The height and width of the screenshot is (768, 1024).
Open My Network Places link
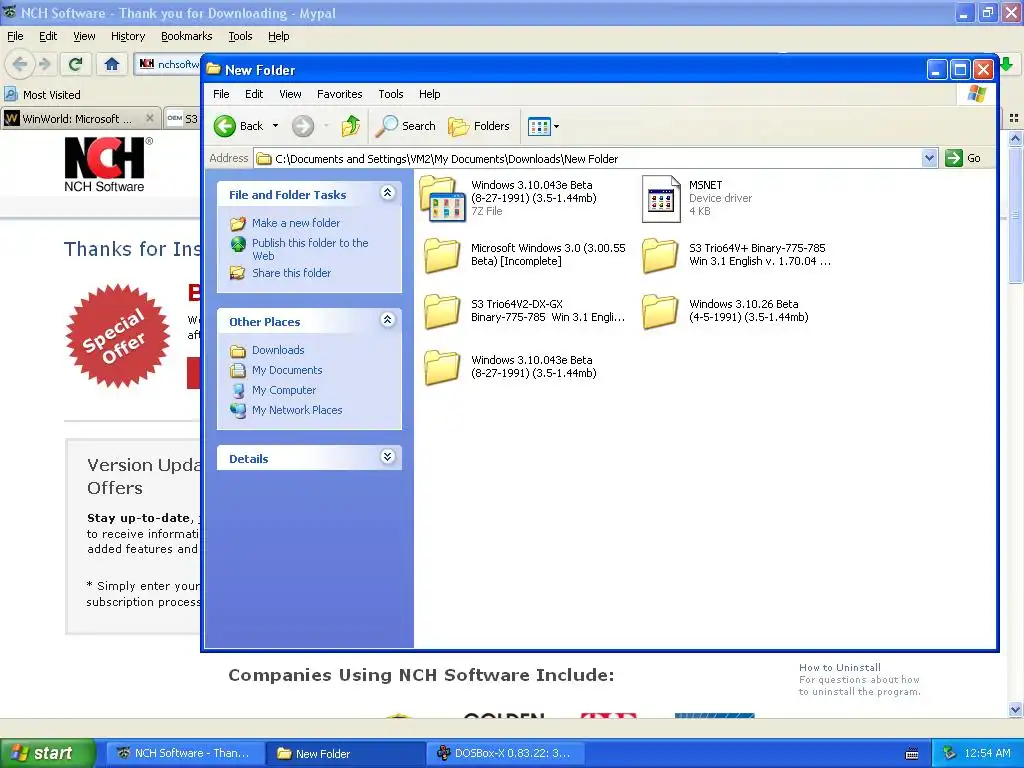(x=297, y=410)
